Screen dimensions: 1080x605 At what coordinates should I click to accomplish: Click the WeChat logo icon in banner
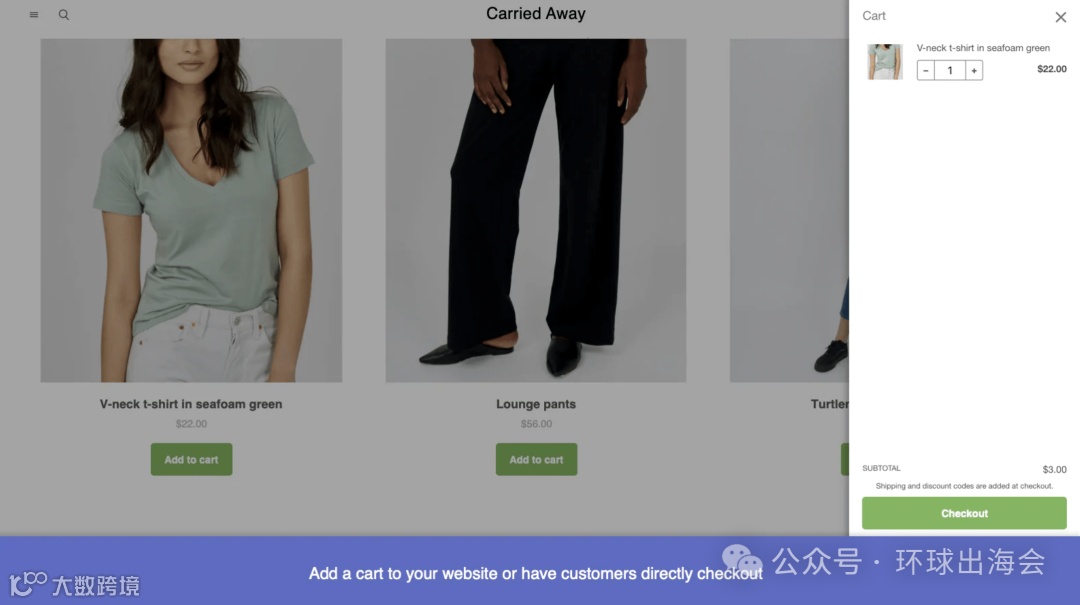pos(742,561)
